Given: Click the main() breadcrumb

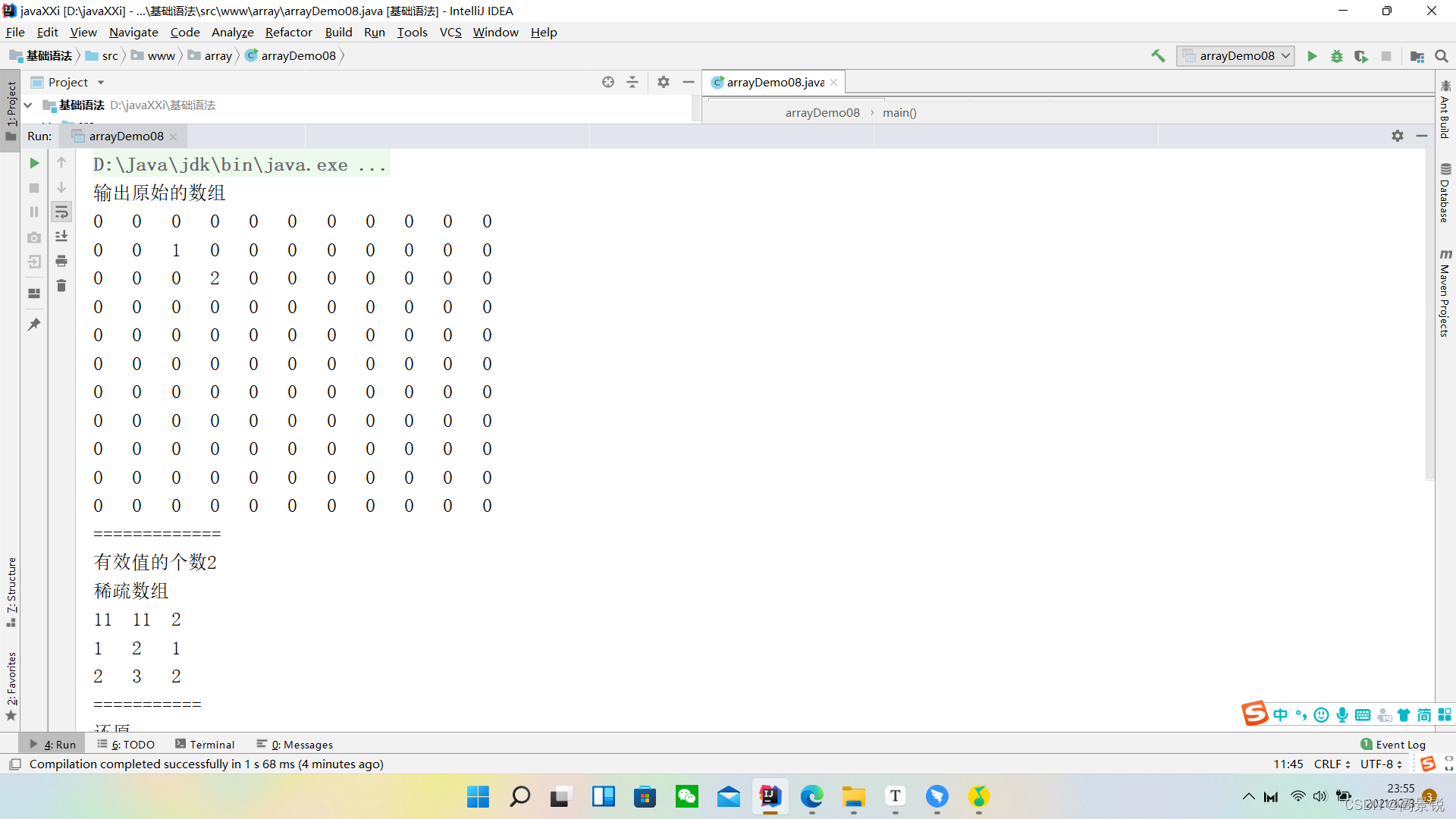Looking at the screenshot, I should click(x=899, y=113).
